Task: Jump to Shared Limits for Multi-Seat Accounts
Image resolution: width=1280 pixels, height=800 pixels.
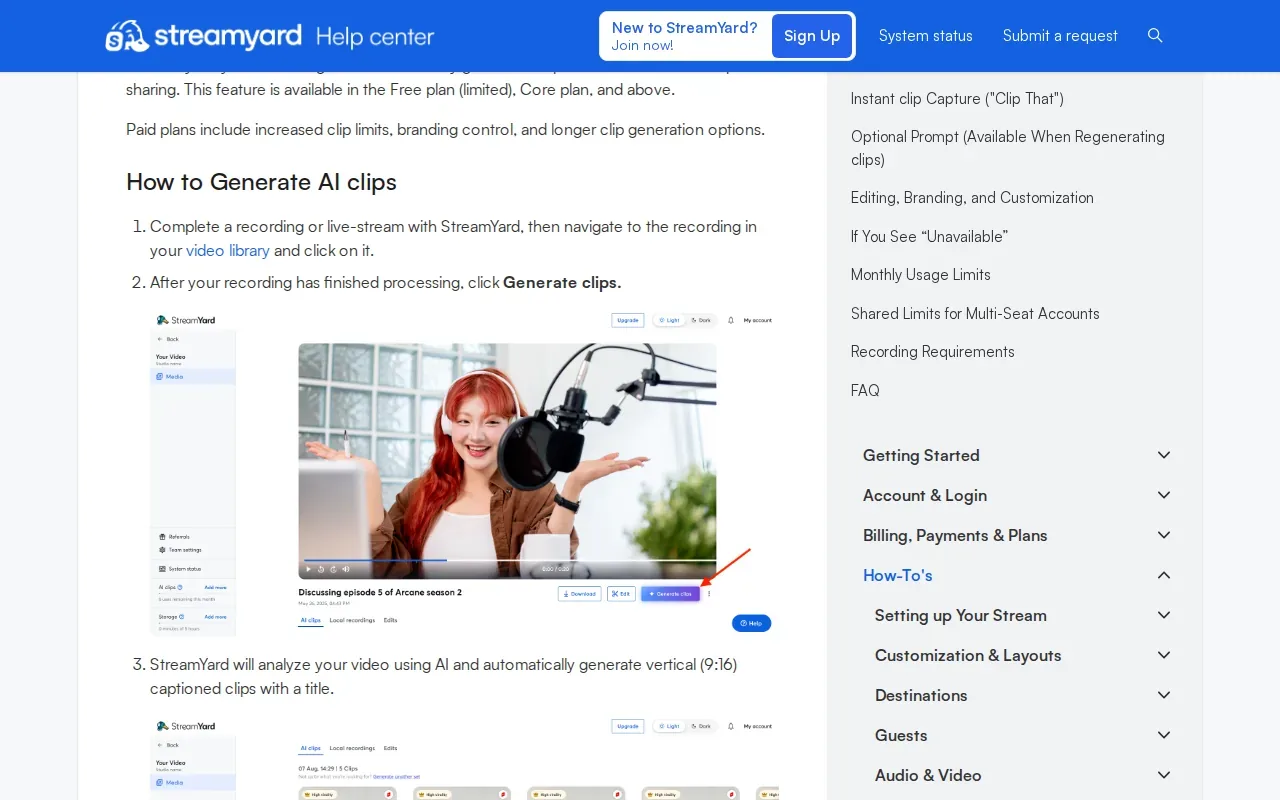Action: point(975,313)
